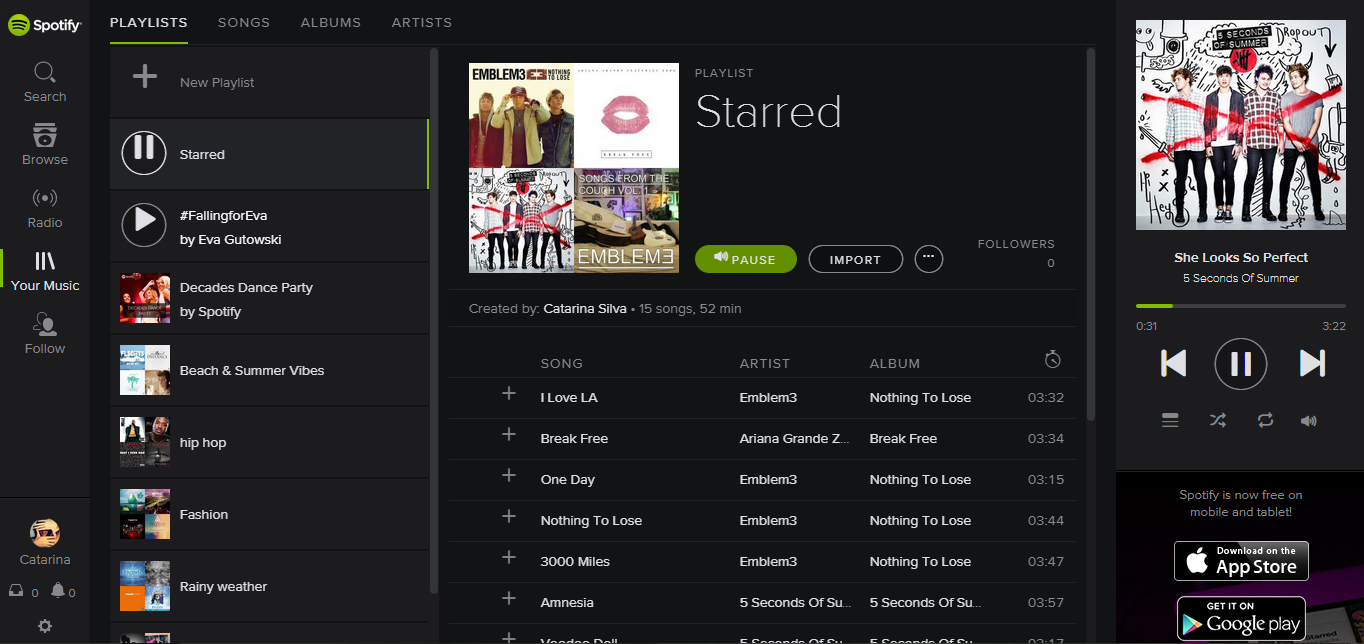This screenshot has width=1364, height=644.
Task: Open the Fashion playlist
Action: coord(269,514)
